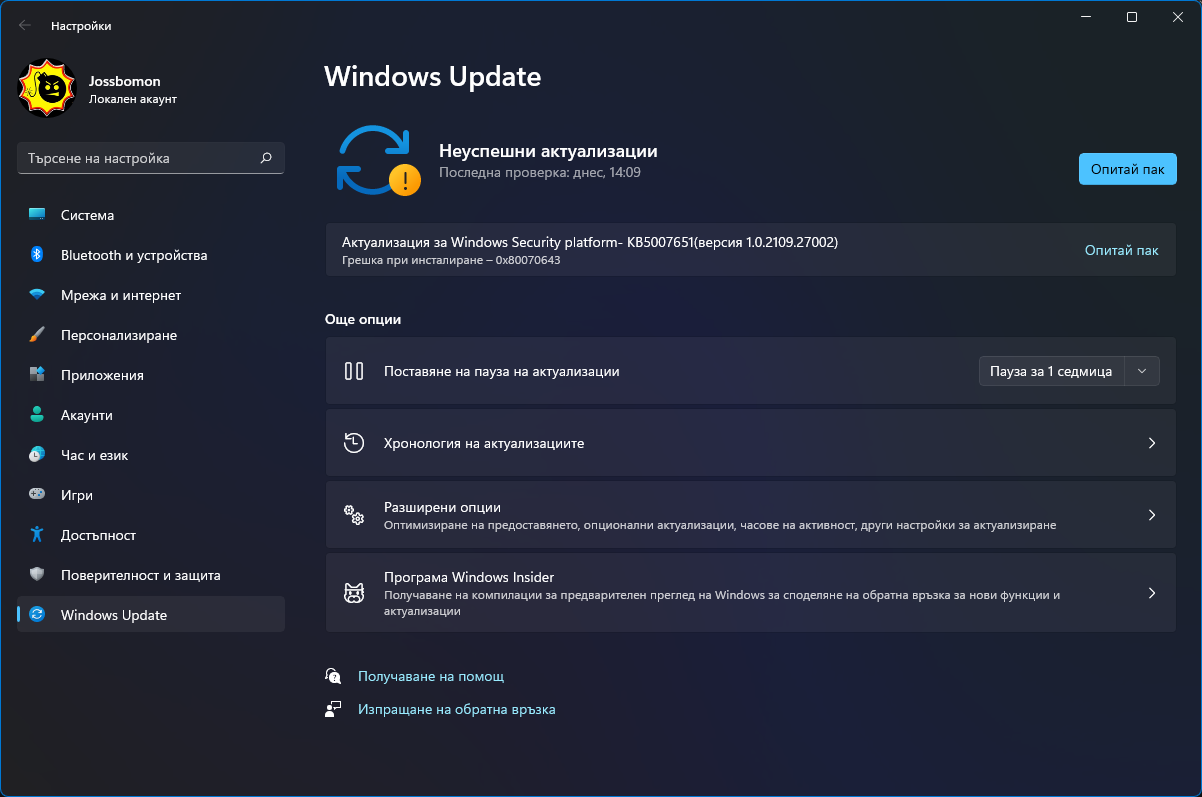The height and width of the screenshot is (797, 1202).
Task: Click the feedback icon beside Изпращане на обратна връзка
Action: point(333,709)
